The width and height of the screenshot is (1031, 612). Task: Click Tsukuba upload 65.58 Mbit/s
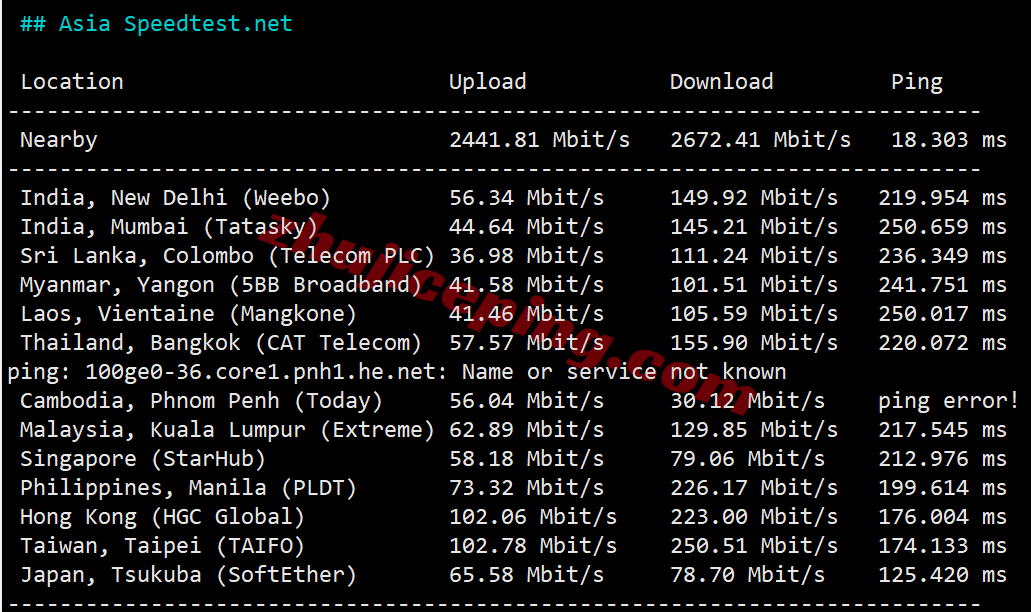pyautogui.click(x=526, y=575)
